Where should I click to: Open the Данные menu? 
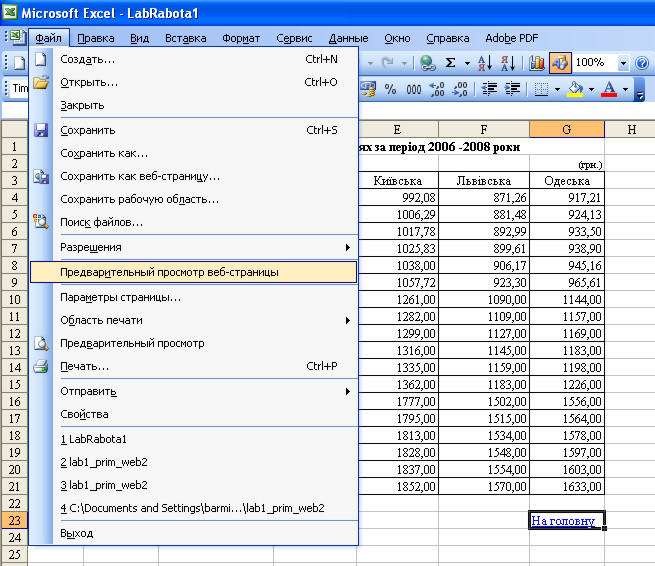pos(348,38)
